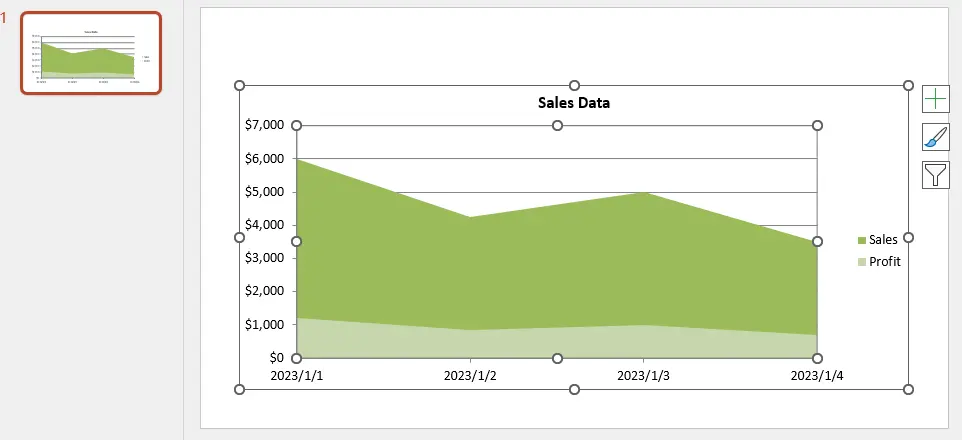Click the chart's bottom-right corner sizing handle
This screenshot has width=962, height=440.
(908, 389)
